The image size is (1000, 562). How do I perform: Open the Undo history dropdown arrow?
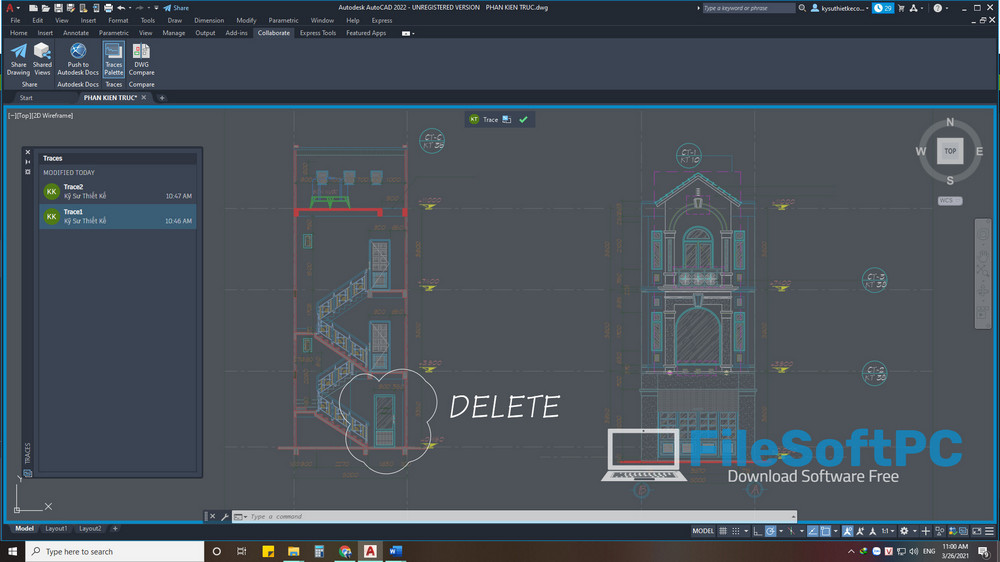(129, 8)
